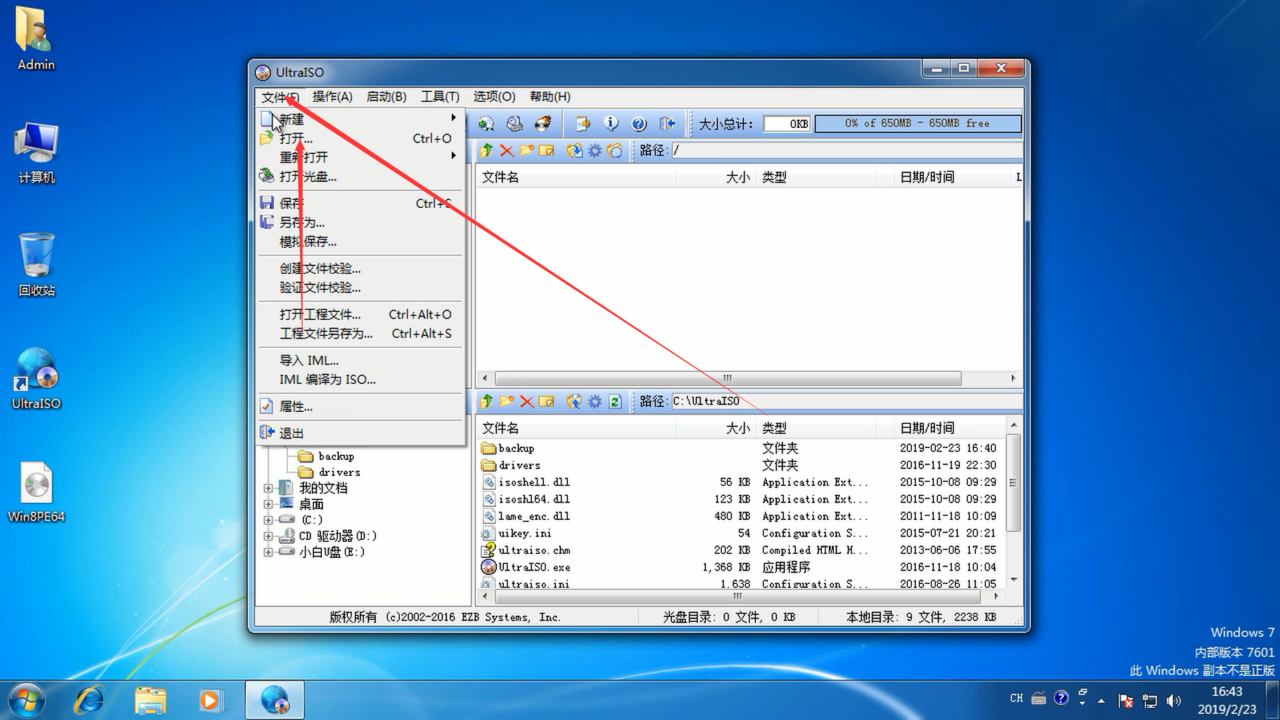Expand the (C:) drive tree node

point(268,520)
